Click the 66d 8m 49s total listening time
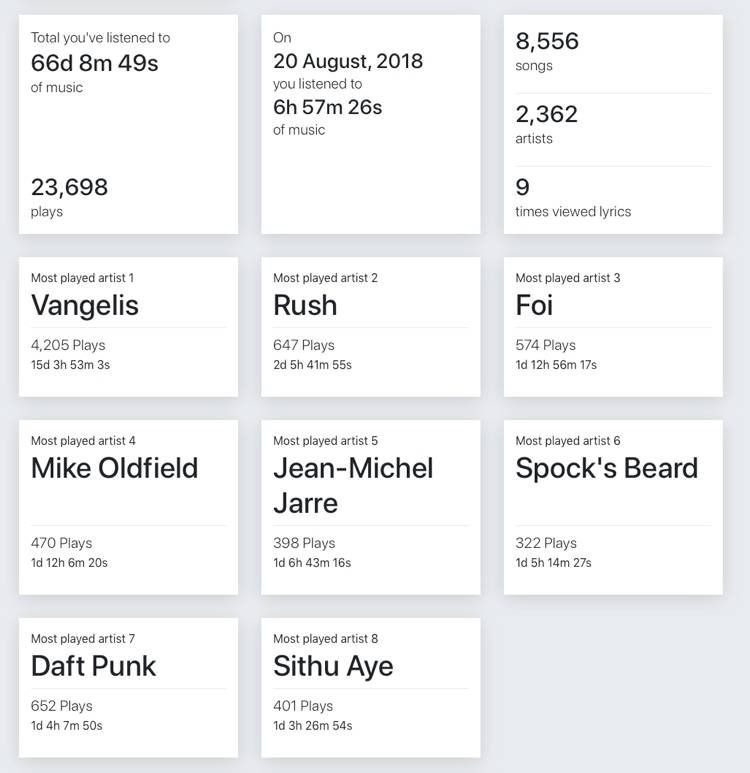 pos(95,63)
